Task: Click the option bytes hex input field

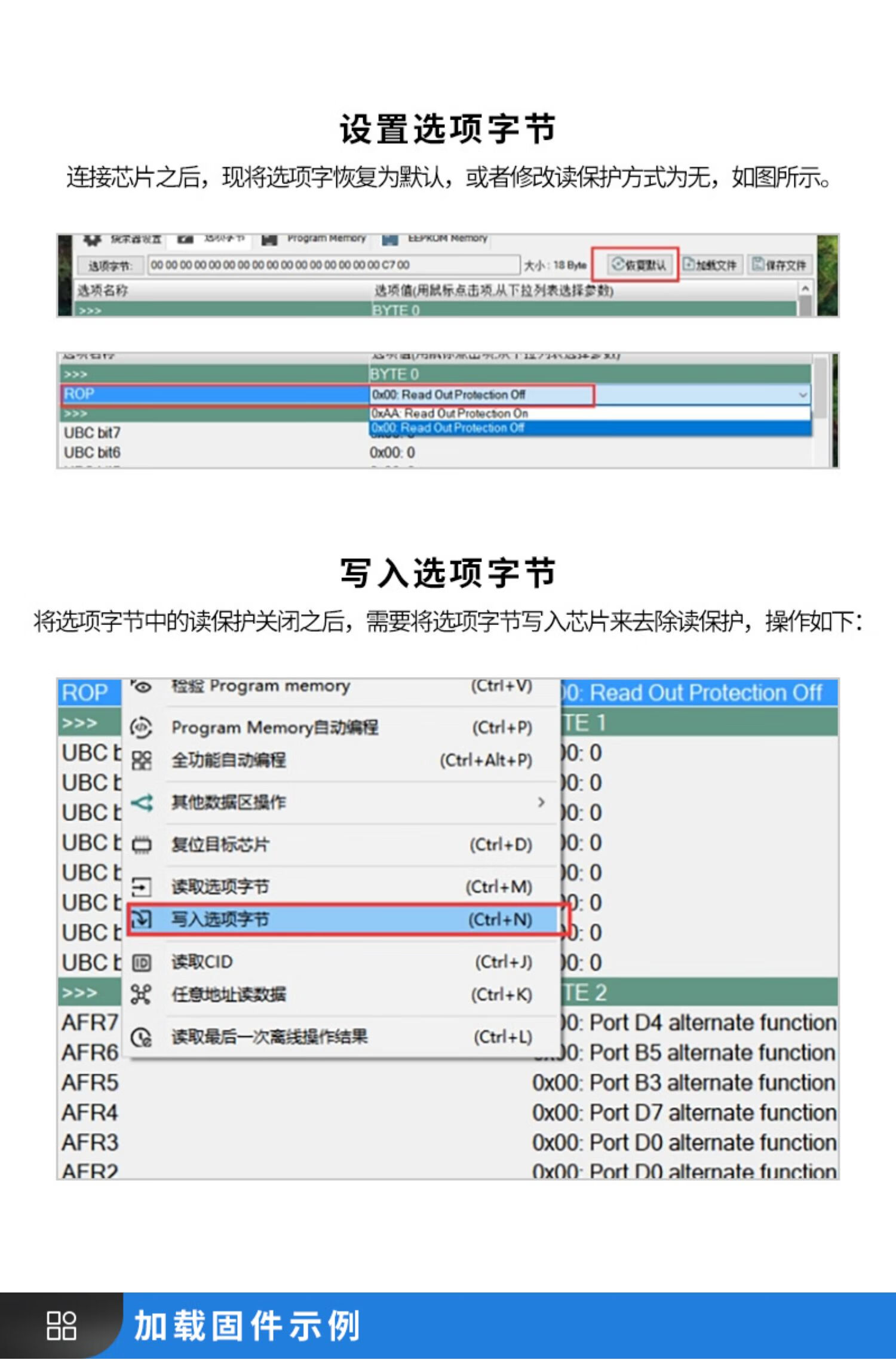Action: tap(334, 265)
